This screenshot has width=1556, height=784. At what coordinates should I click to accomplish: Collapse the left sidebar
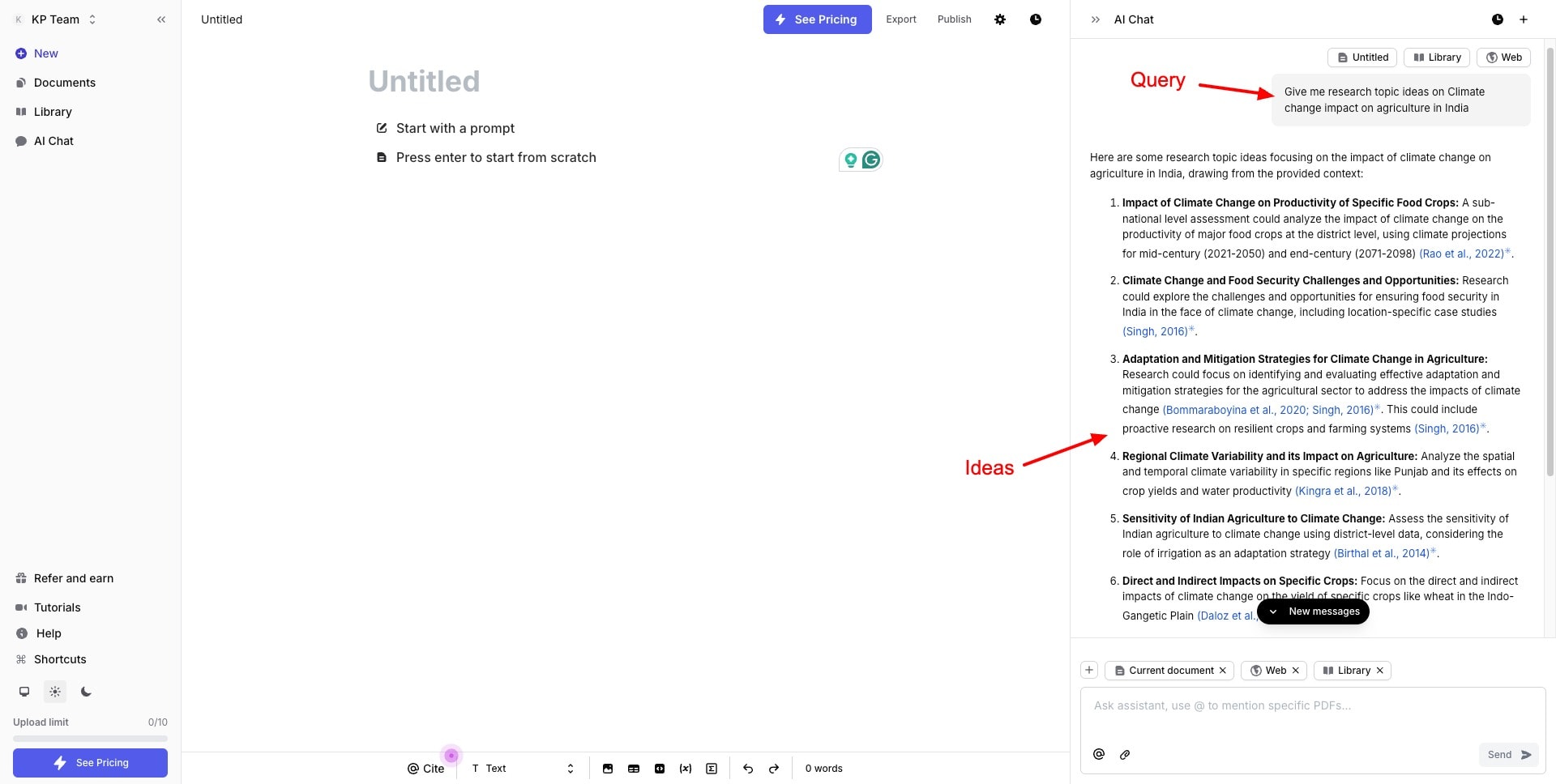pos(161,19)
